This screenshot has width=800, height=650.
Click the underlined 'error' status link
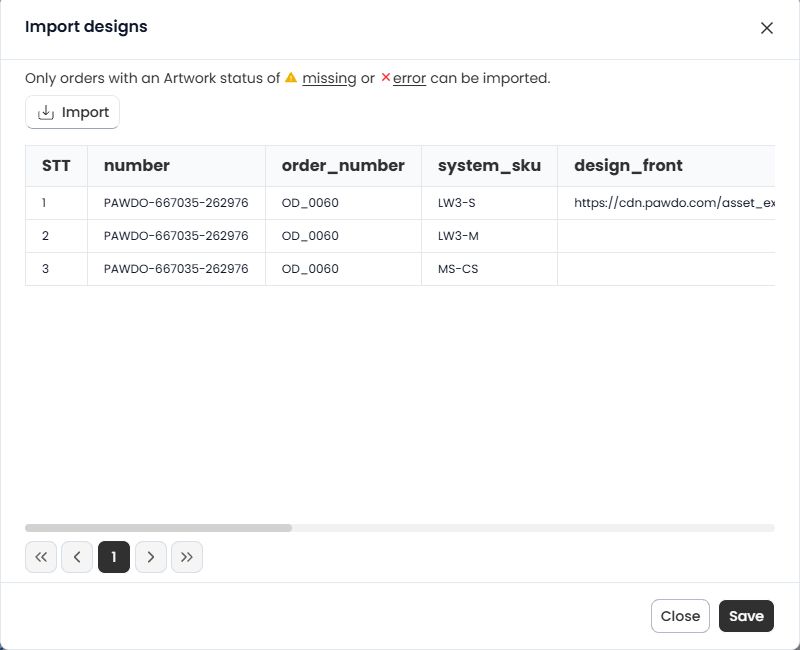point(409,78)
